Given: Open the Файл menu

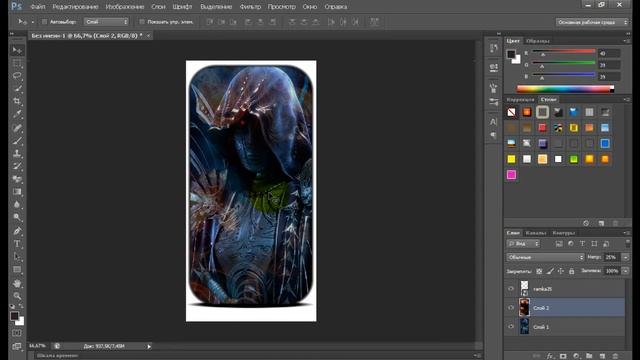Looking at the screenshot, I should pos(38,7).
